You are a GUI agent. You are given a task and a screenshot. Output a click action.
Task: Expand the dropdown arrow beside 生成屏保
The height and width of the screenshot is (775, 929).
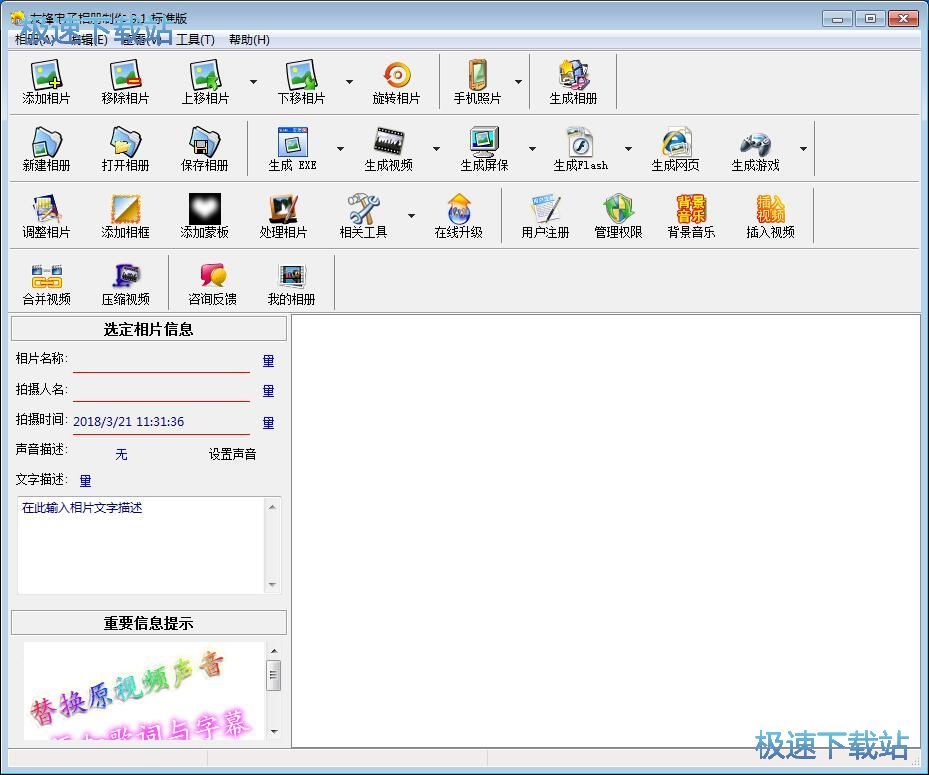tap(533, 149)
